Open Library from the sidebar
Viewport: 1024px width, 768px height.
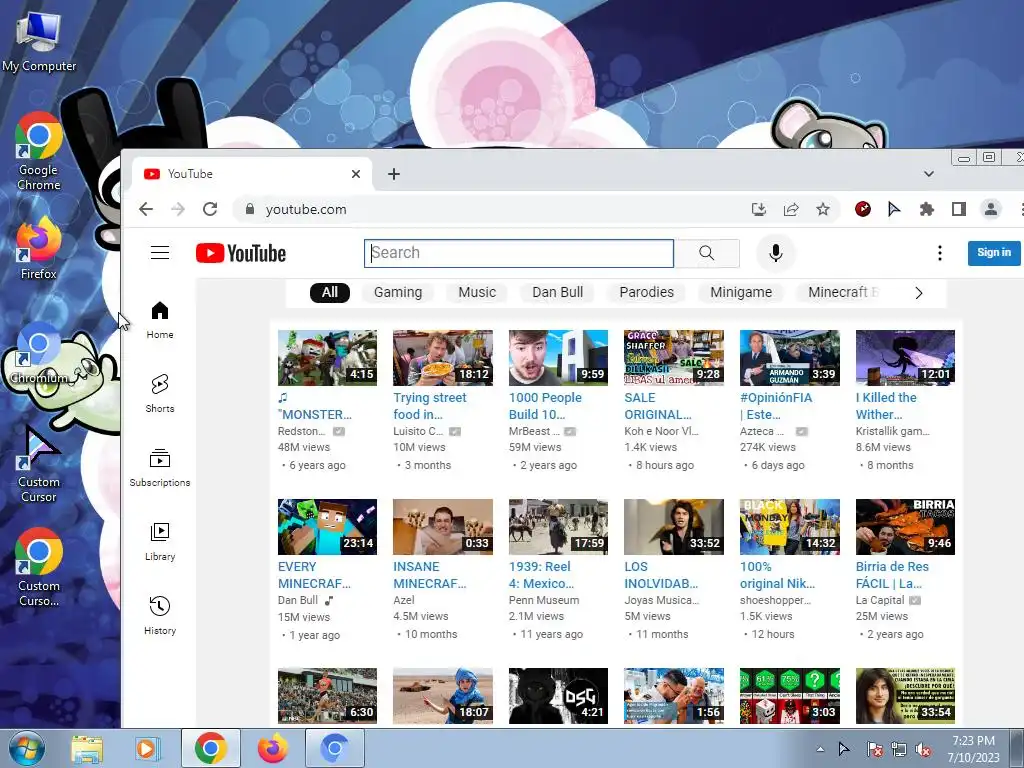(x=160, y=541)
